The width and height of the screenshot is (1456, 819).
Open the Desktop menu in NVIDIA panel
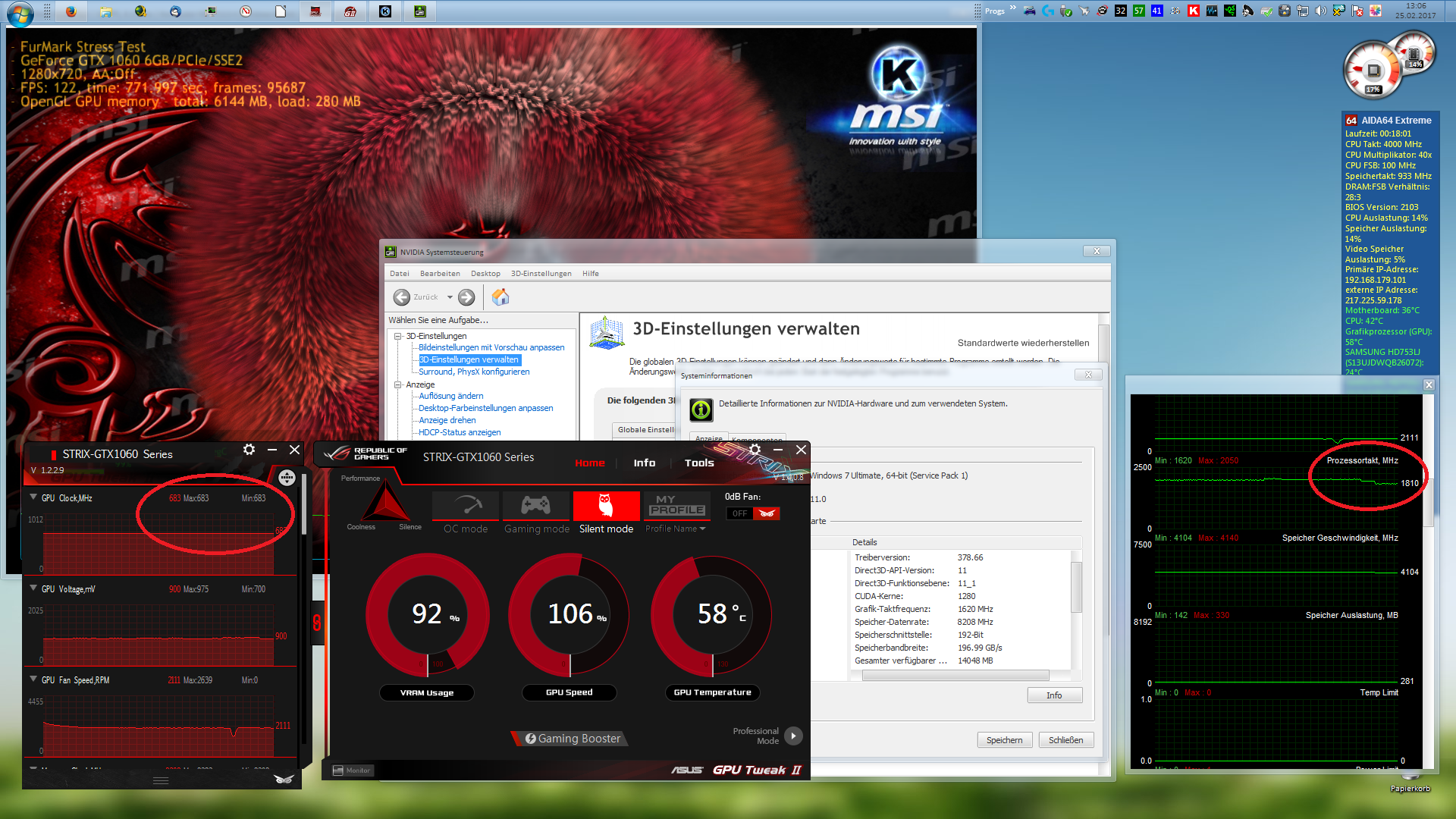(x=485, y=274)
